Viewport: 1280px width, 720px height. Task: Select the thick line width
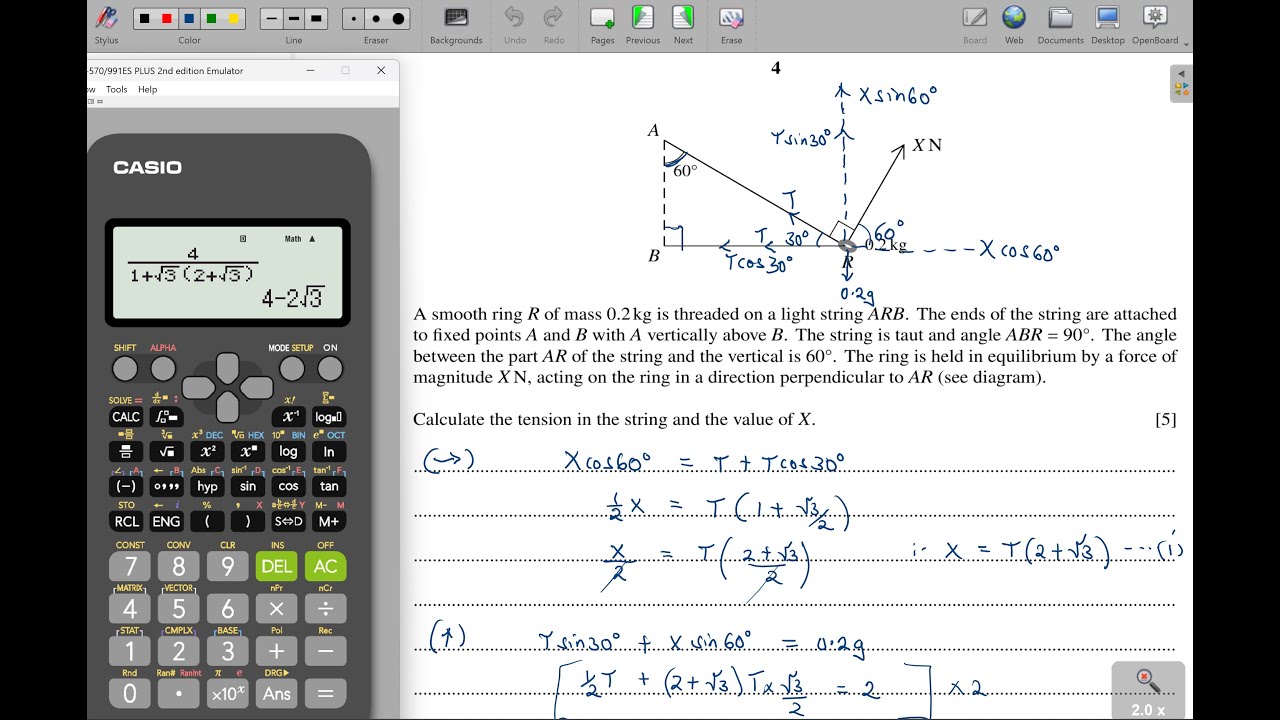(317, 19)
